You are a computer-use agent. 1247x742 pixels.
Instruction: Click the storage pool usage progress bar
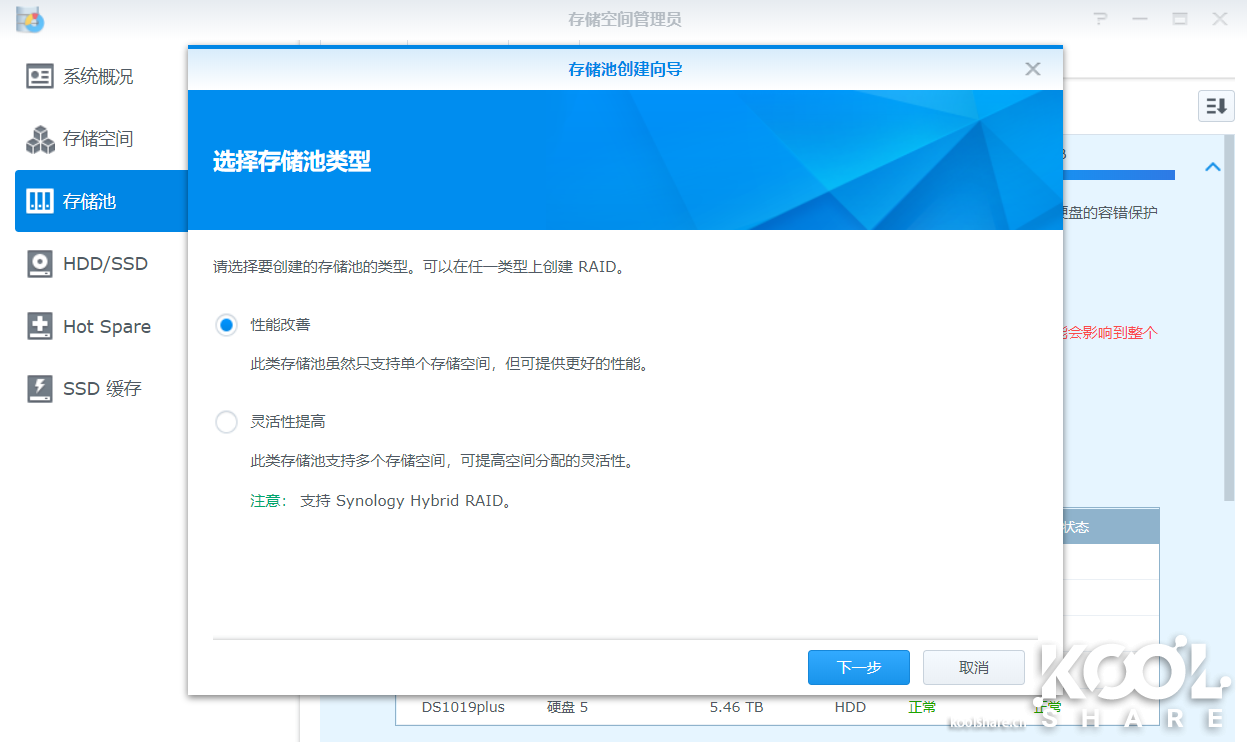coord(1118,175)
